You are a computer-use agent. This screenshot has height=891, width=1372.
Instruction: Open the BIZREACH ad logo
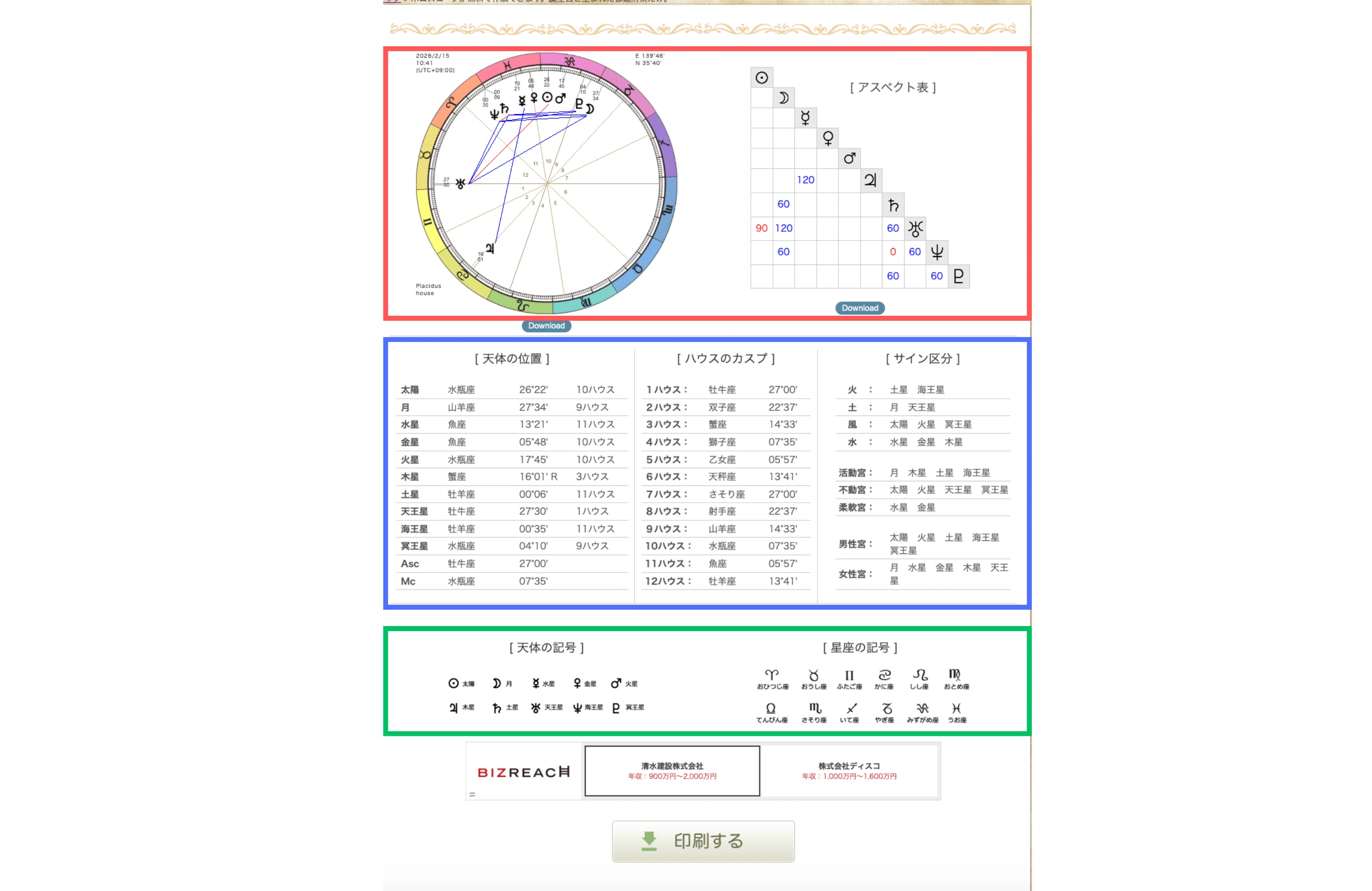pos(524,772)
